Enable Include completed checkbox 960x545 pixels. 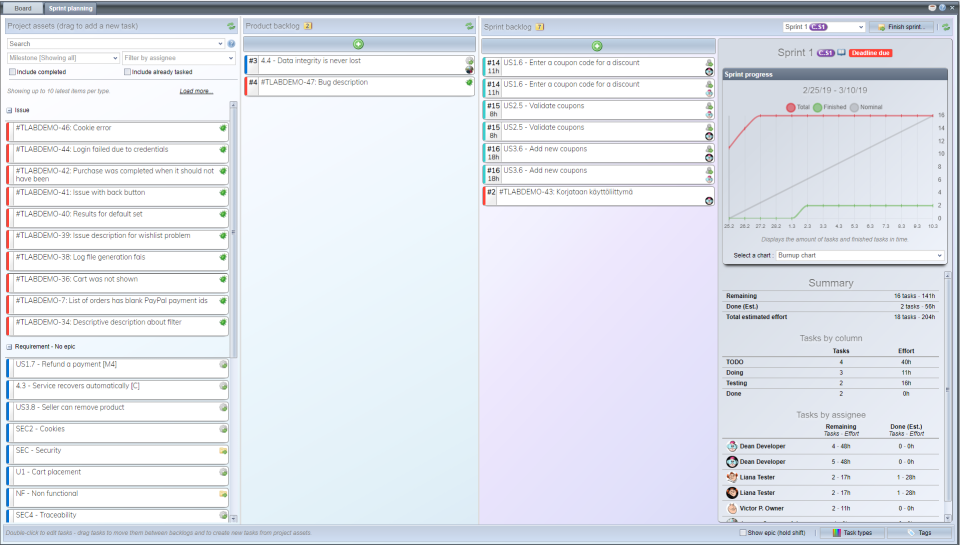(12, 72)
